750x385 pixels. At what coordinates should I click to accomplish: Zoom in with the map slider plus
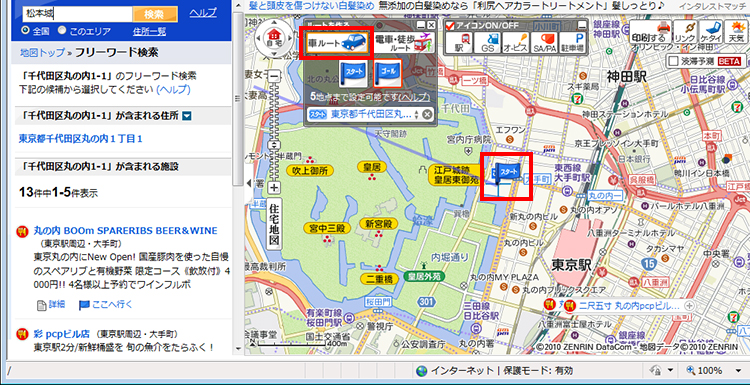coord(274,187)
